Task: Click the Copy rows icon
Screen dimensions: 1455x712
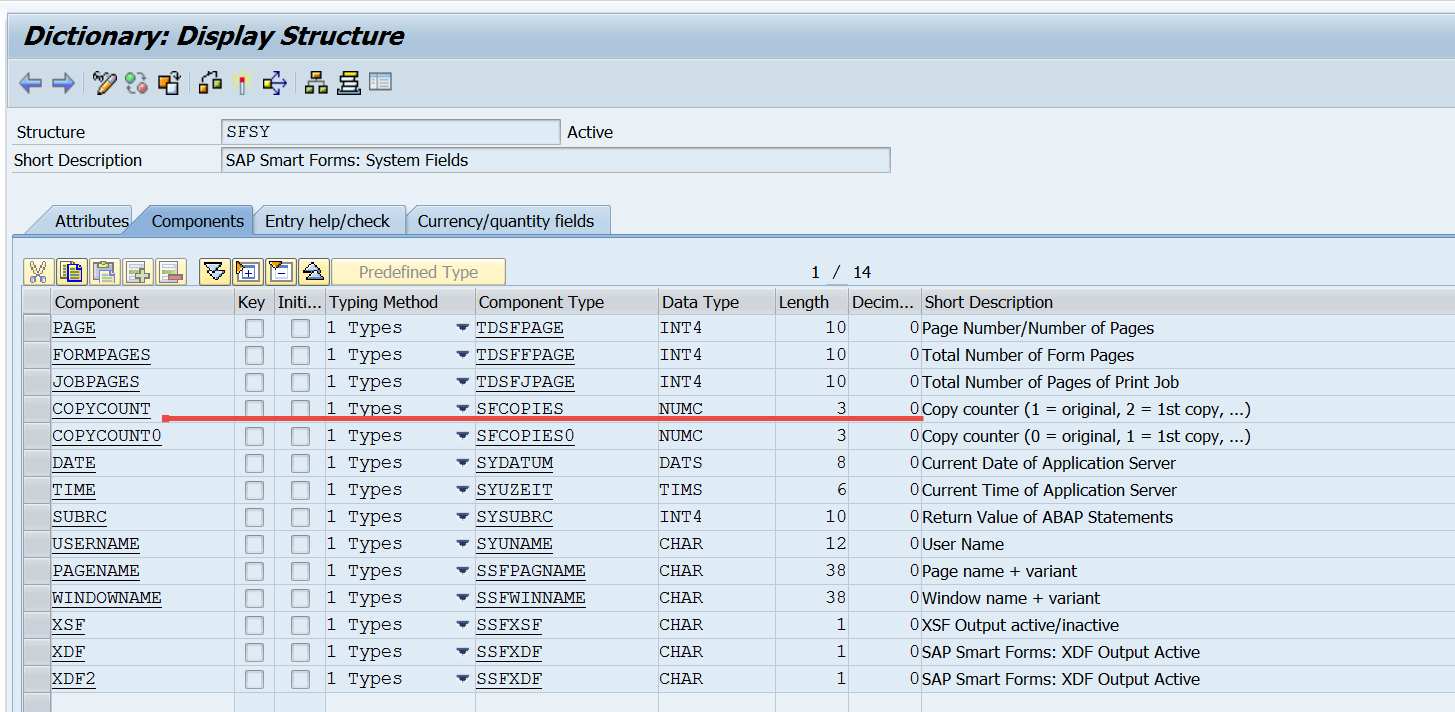Action: (73, 271)
